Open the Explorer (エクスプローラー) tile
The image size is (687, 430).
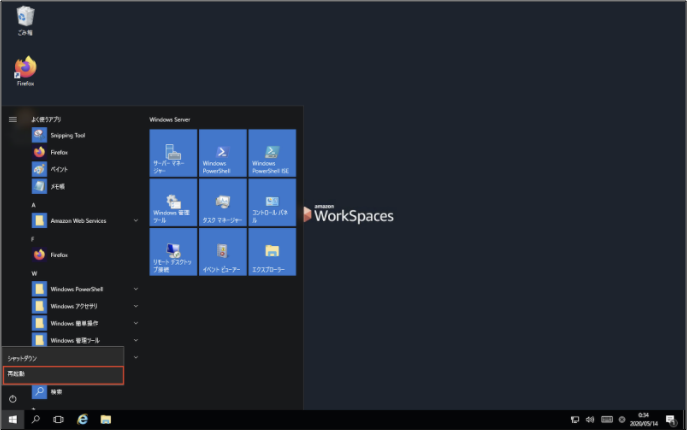(272, 252)
